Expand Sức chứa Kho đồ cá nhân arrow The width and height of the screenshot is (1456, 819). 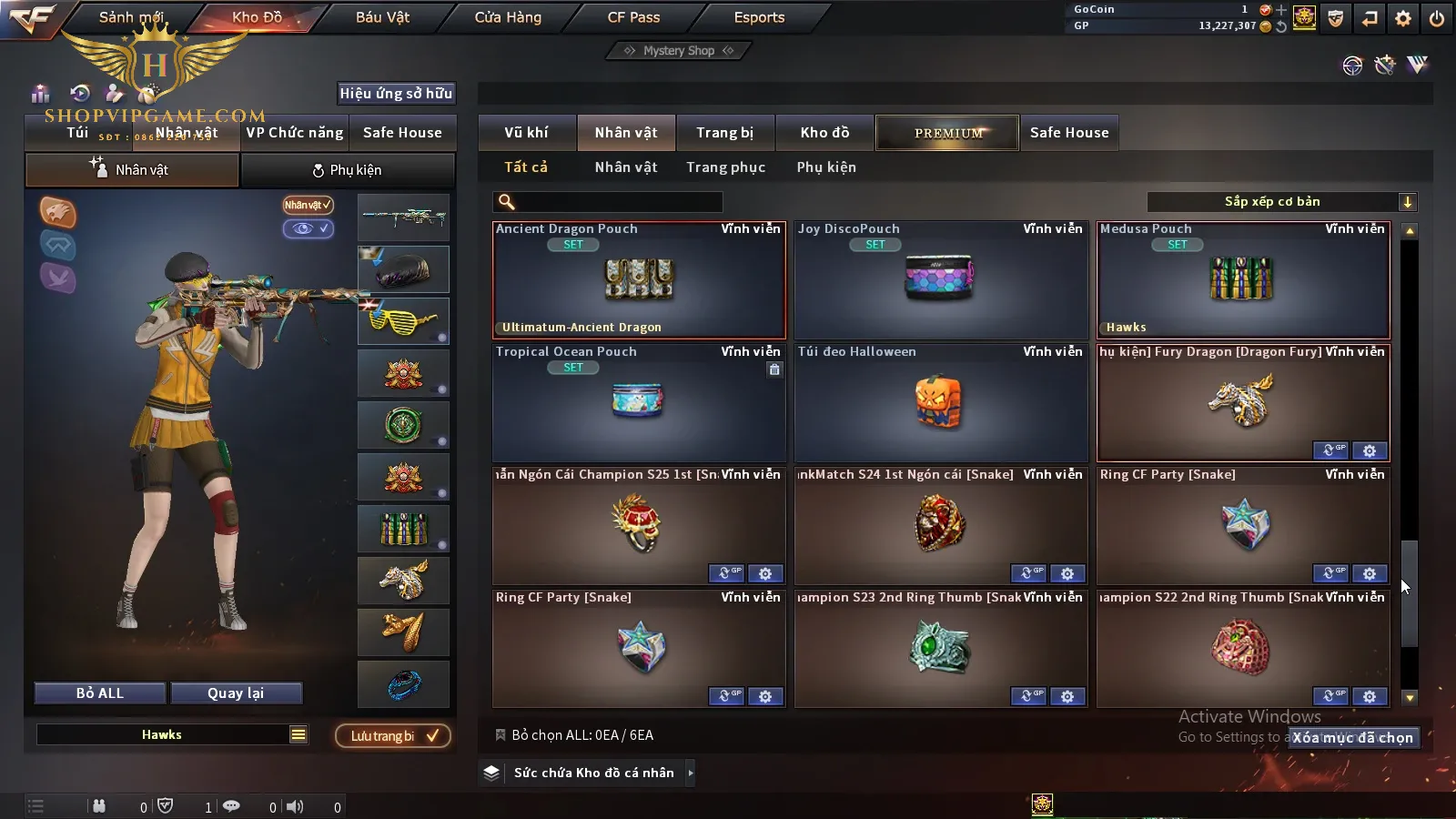pyautogui.click(x=691, y=773)
